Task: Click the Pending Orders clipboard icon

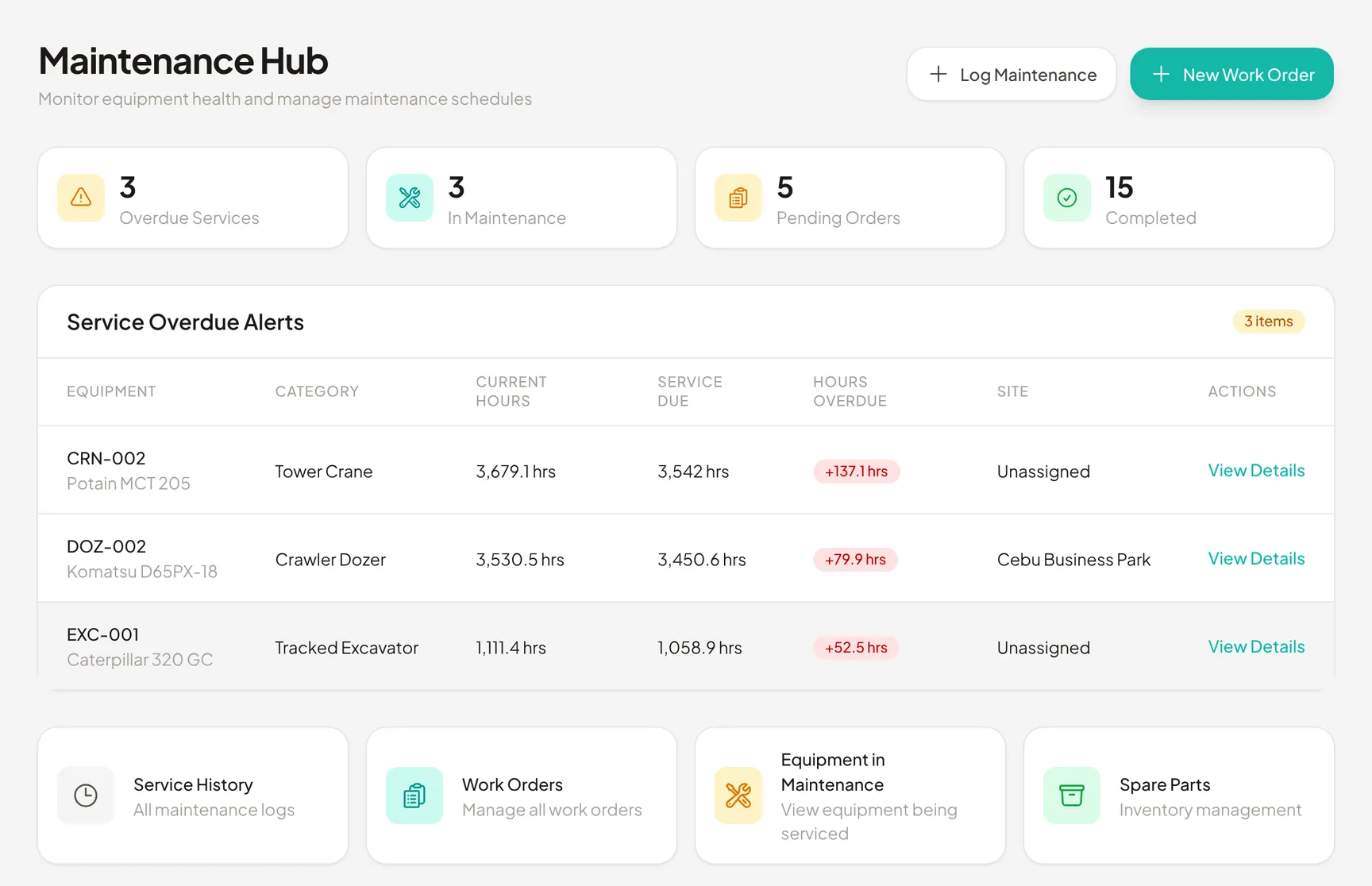Action: [x=738, y=197]
